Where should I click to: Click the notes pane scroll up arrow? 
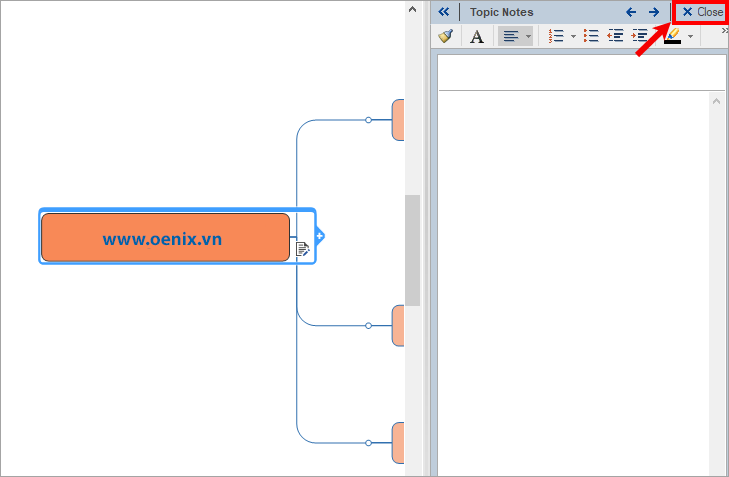[716, 101]
